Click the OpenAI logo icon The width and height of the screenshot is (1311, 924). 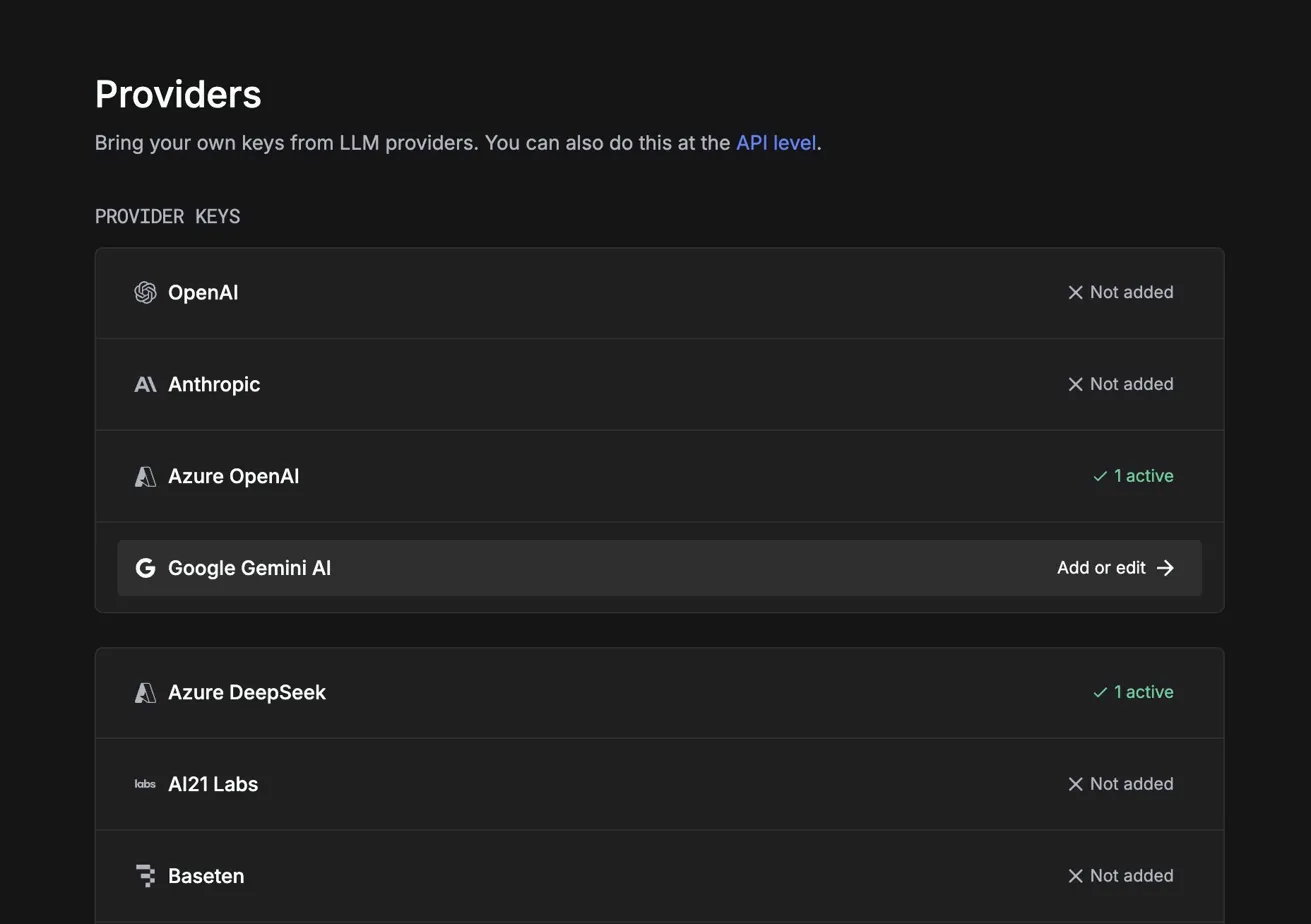point(145,292)
